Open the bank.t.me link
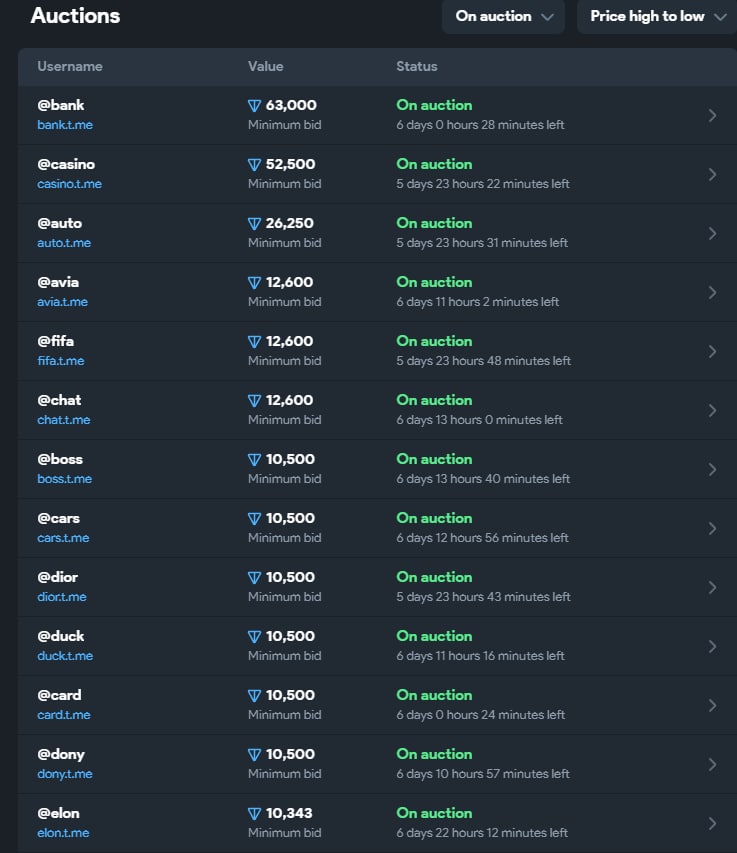This screenshot has width=737, height=853. click(x=65, y=125)
